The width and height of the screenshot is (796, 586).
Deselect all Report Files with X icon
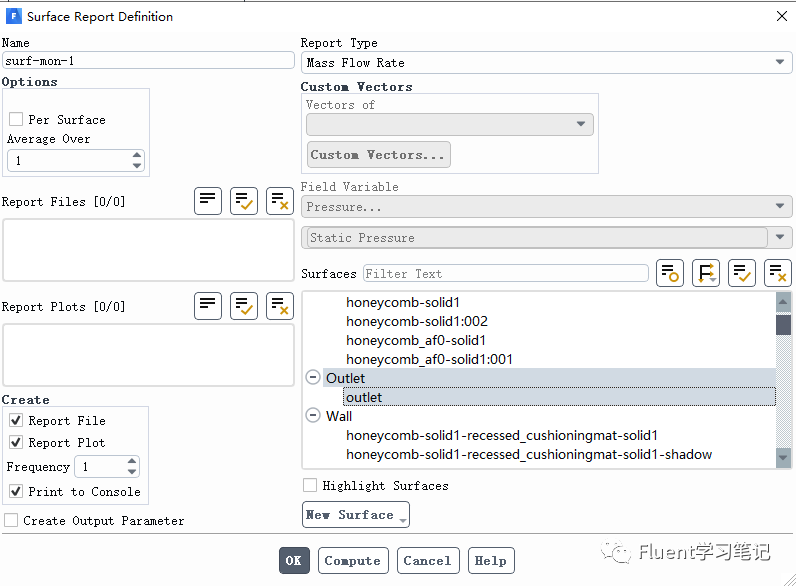[x=280, y=201]
